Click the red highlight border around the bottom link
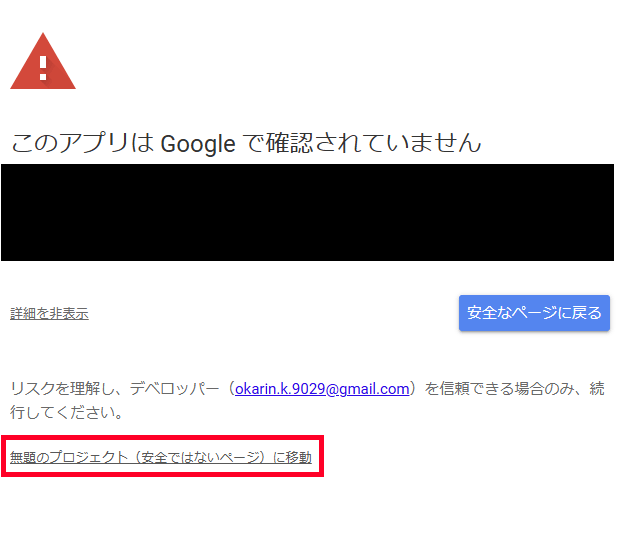 coord(163,437)
